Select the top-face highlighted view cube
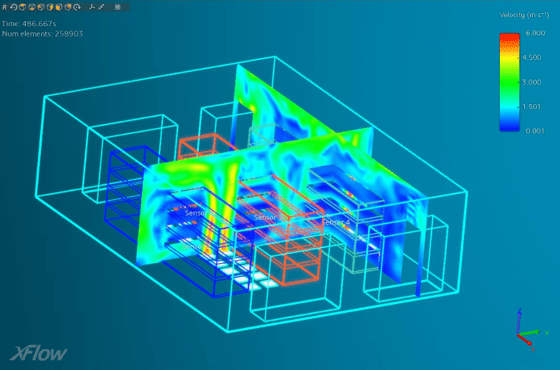Viewport: 560px width, 370px height. pos(22,7)
